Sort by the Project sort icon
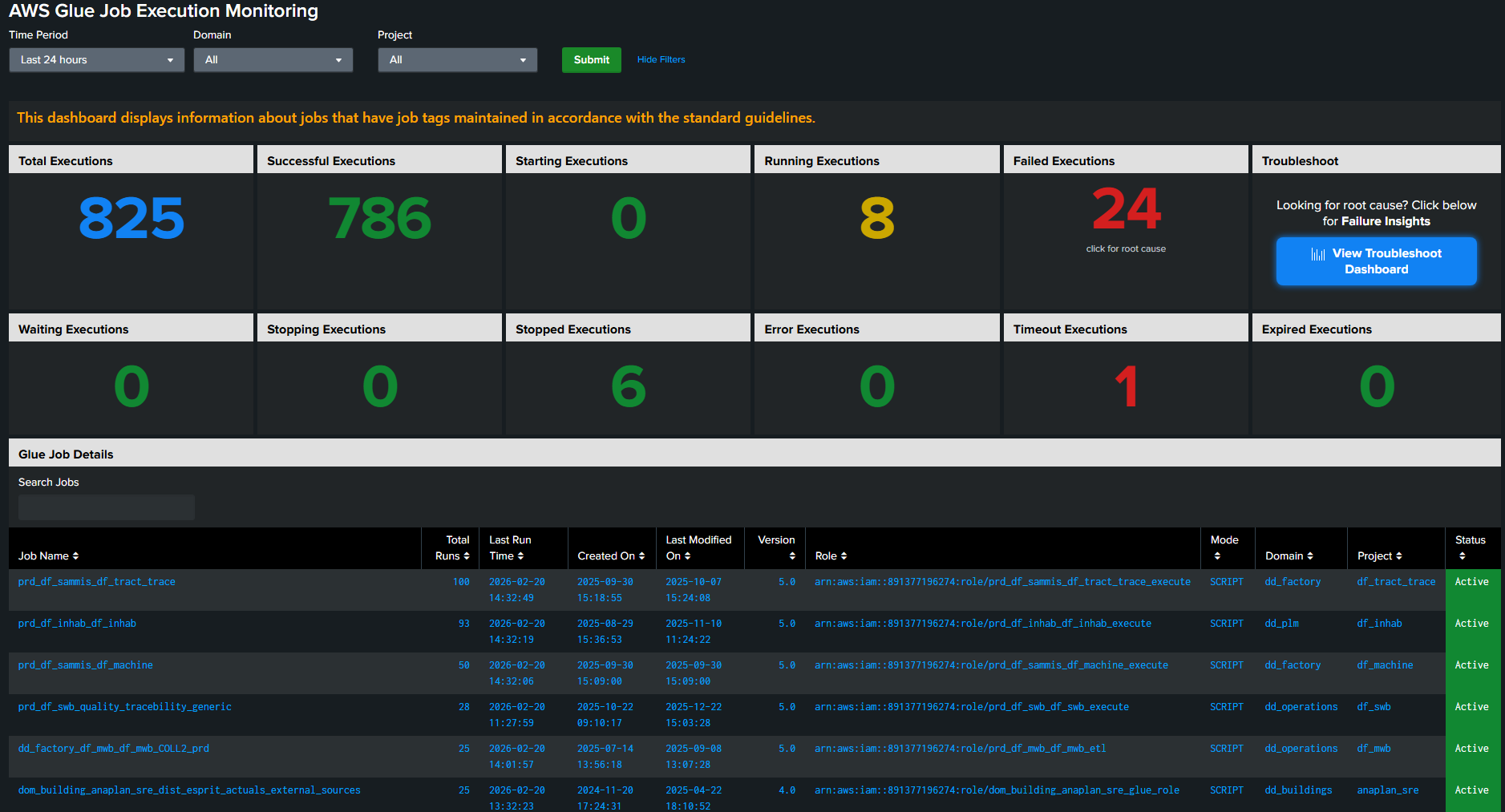This screenshot has width=1505, height=812. [1399, 555]
